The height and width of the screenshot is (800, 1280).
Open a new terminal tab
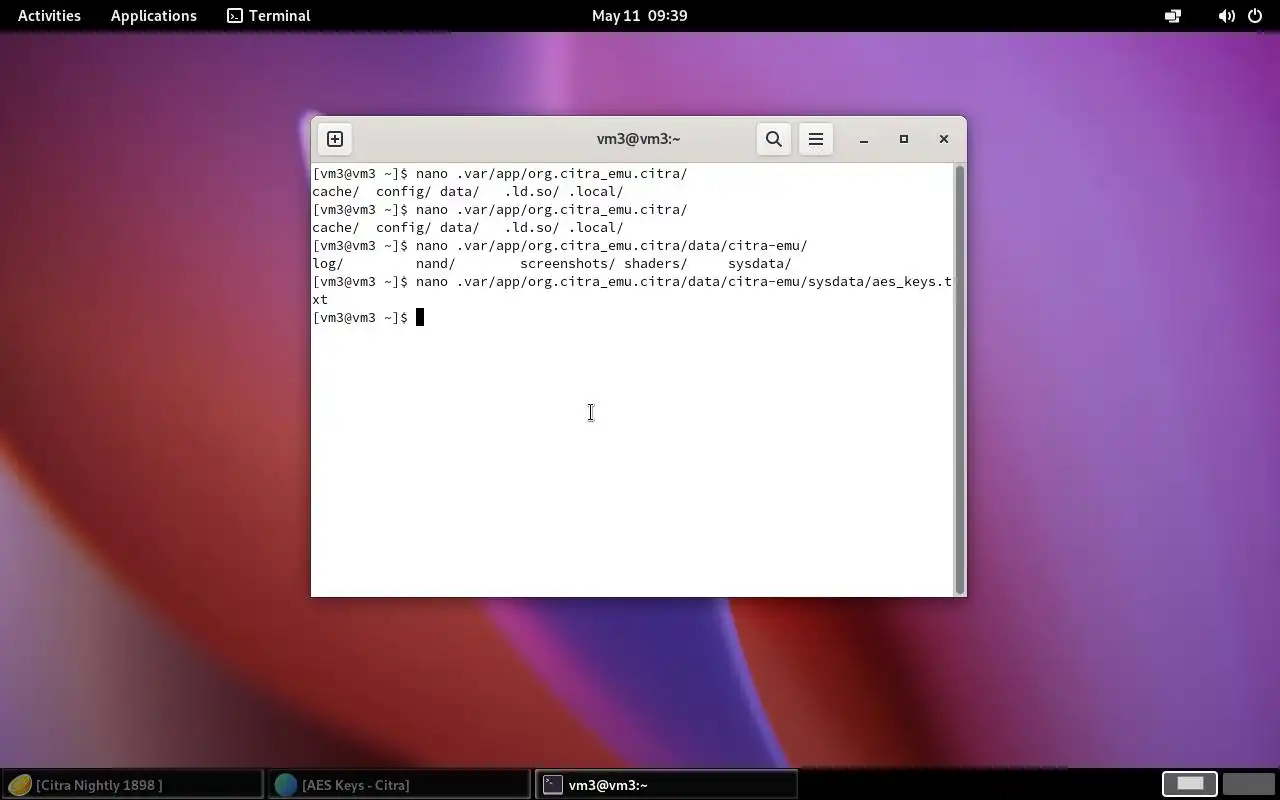pyautogui.click(x=335, y=139)
